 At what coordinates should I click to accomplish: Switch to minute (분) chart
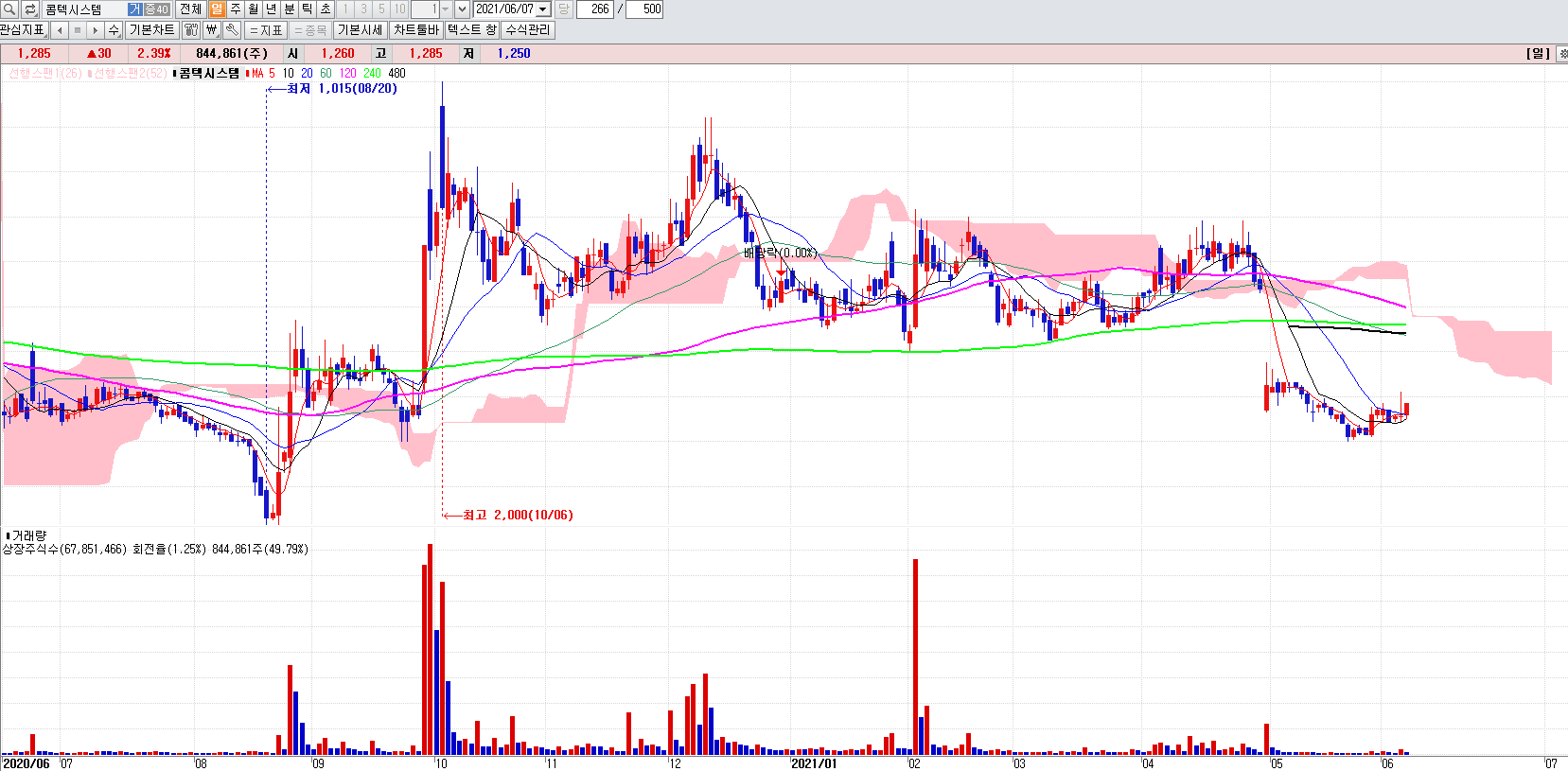click(290, 9)
